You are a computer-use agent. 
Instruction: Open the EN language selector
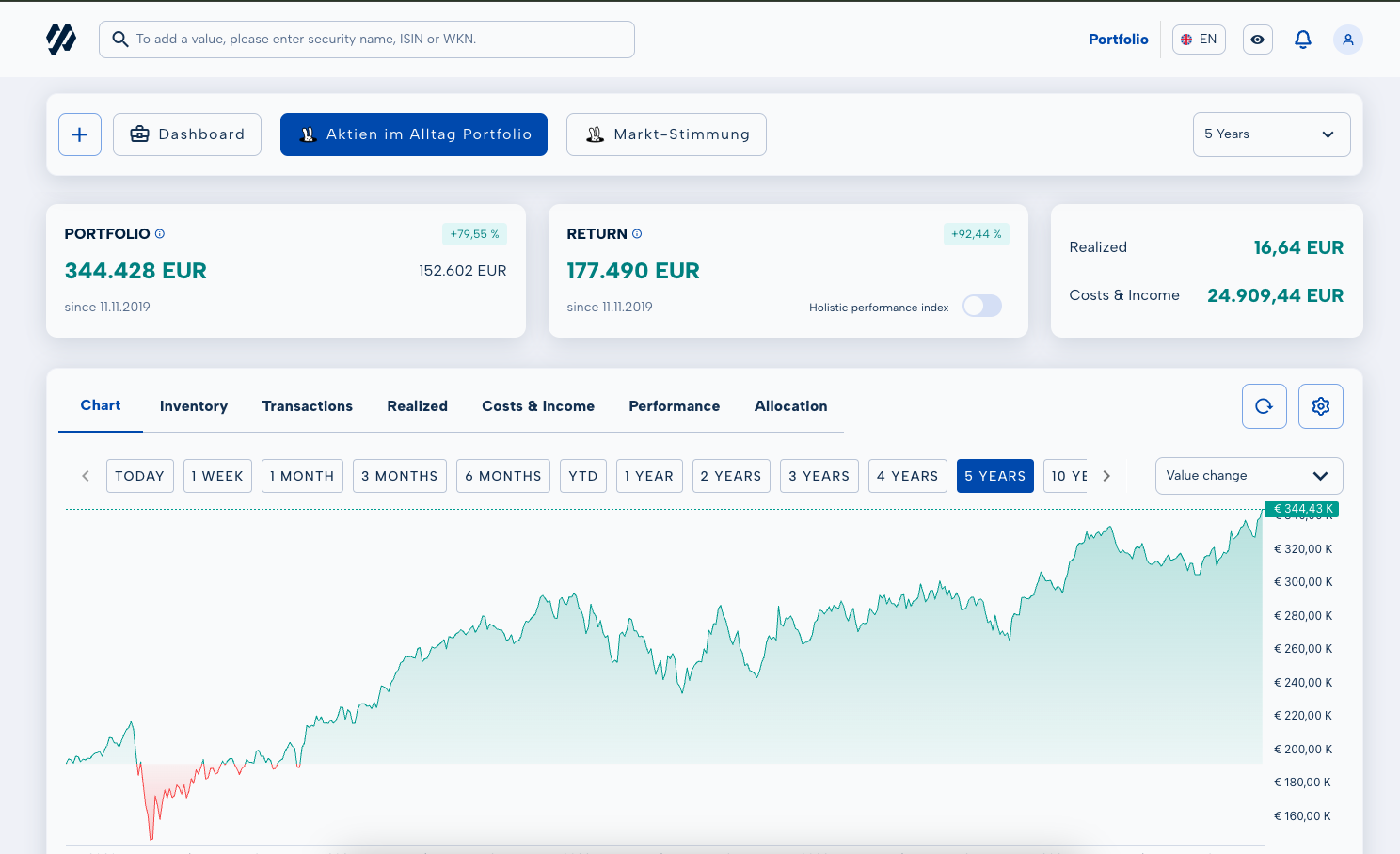point(1198,40)
